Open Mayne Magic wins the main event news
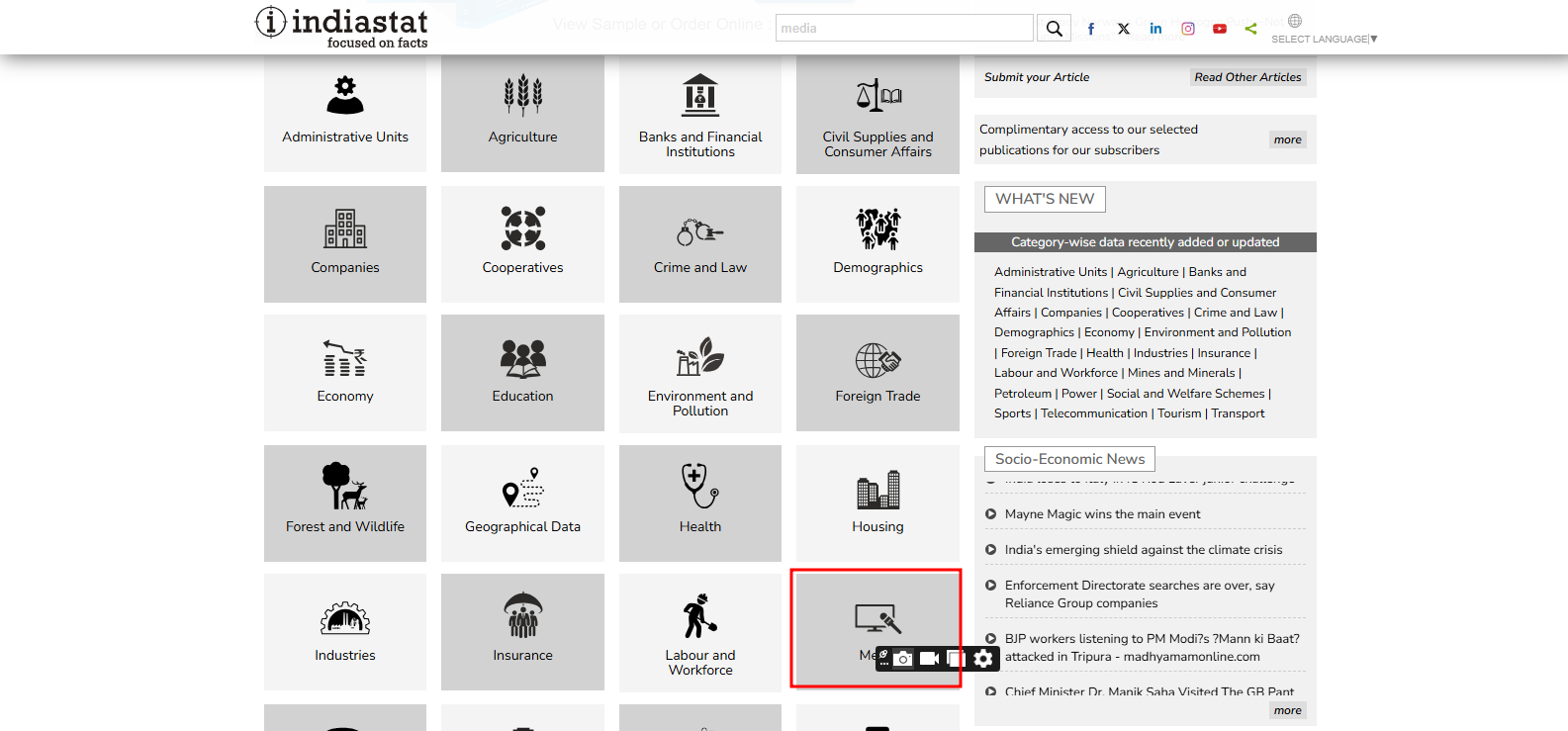This screenshot has height=731, width=1568. click(1102, 514)
